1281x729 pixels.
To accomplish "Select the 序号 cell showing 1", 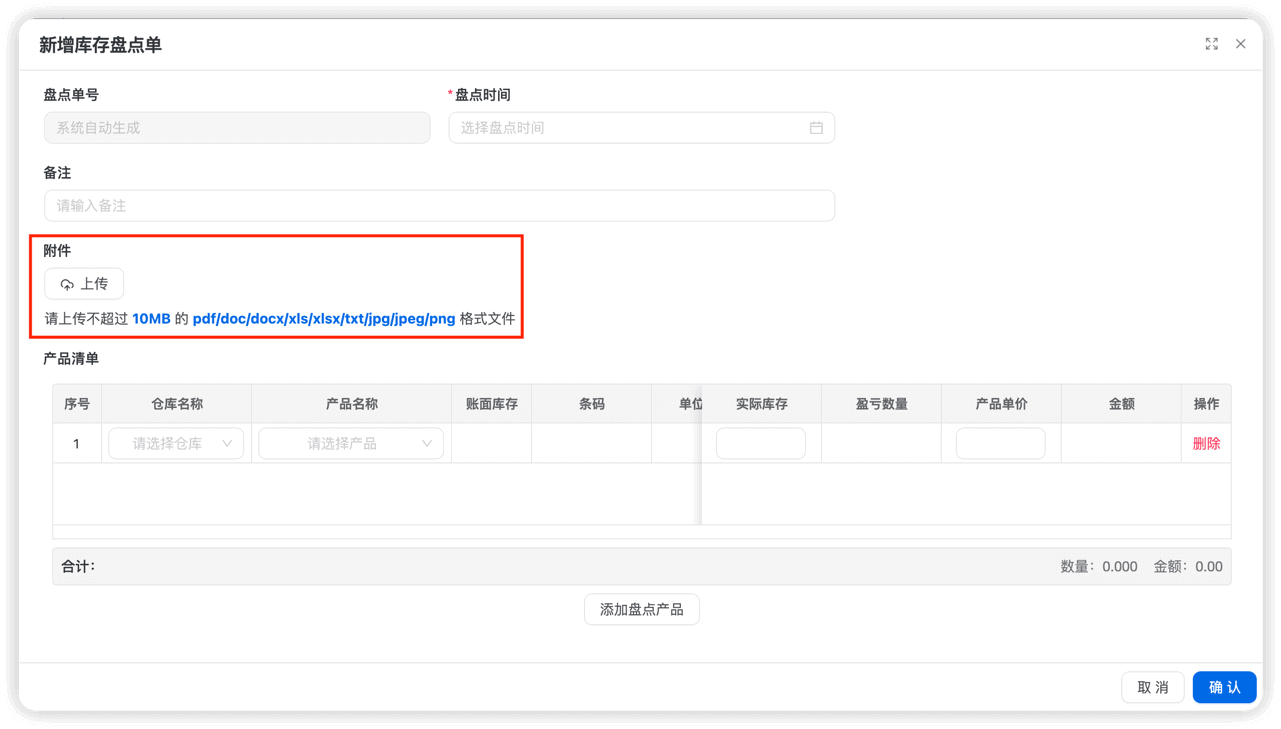I will click(76, 444).
